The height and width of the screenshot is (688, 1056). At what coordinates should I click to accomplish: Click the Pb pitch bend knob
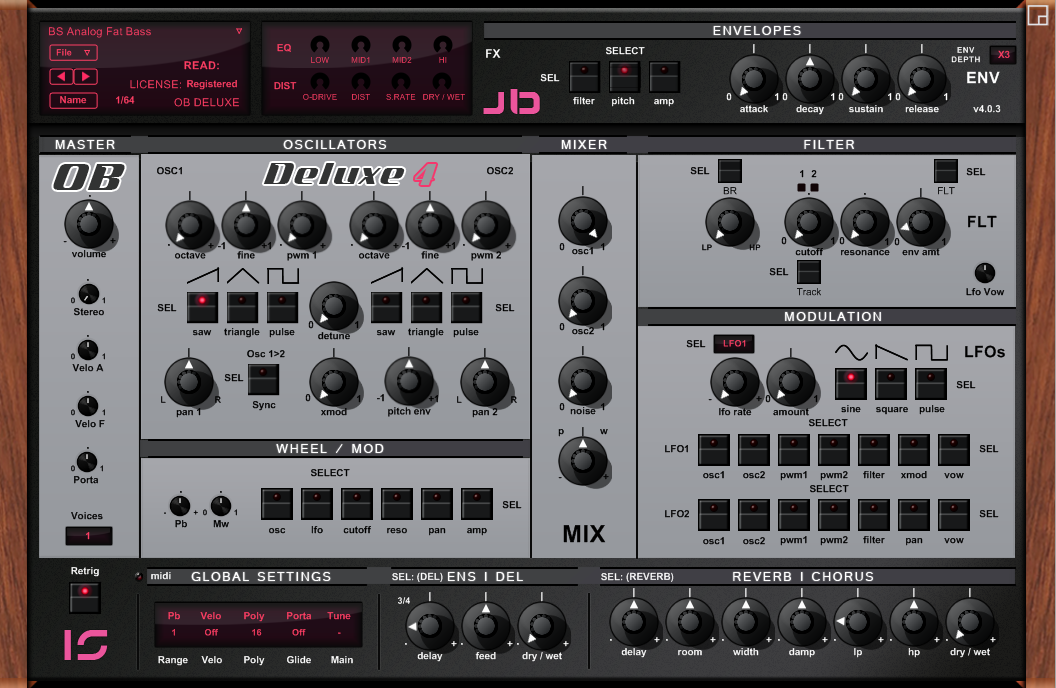click(180, 505)
